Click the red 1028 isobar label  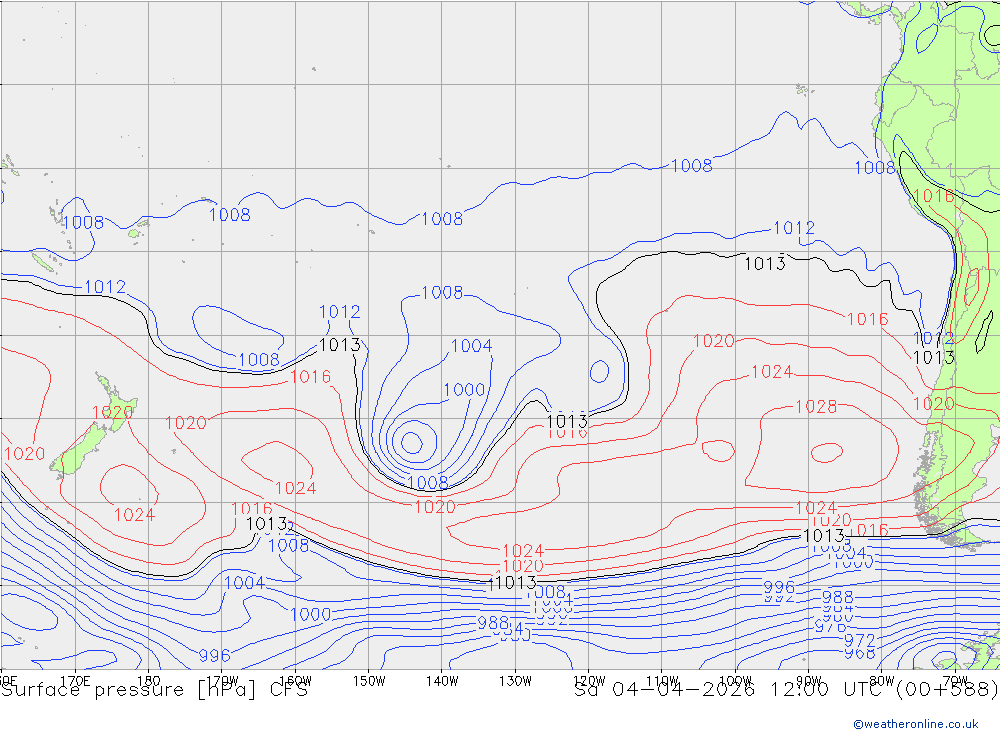(816, 406)
